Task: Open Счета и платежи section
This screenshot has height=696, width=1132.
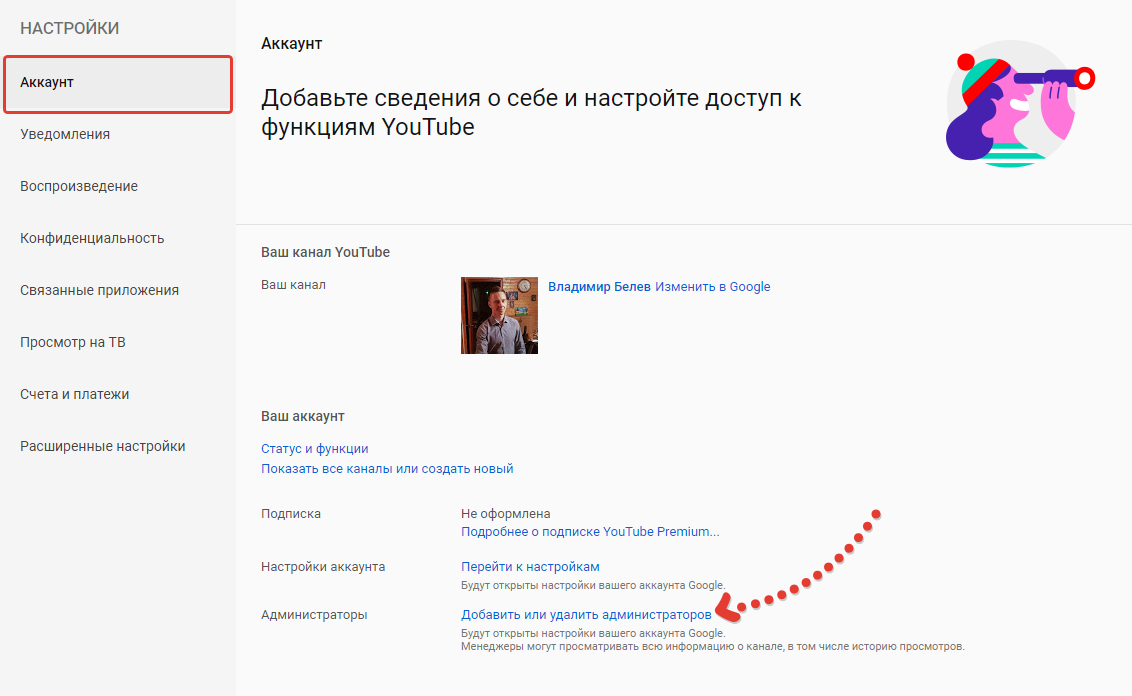Action: point(74,394)
